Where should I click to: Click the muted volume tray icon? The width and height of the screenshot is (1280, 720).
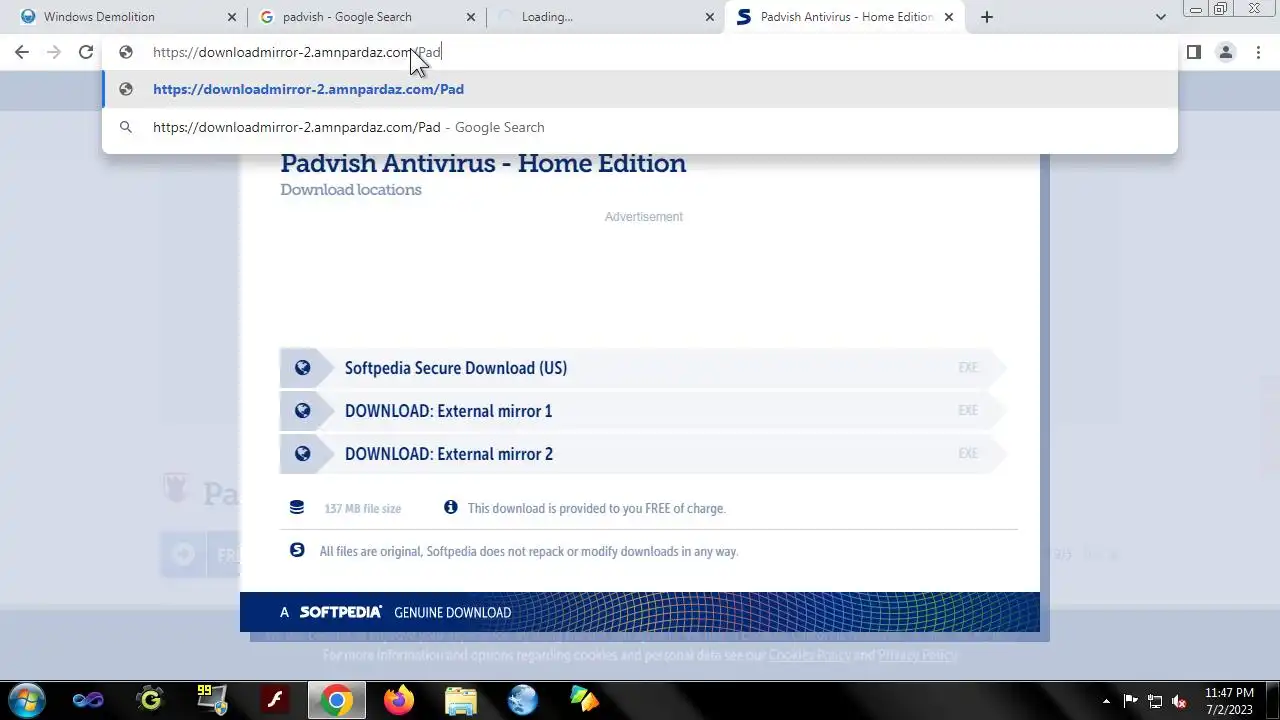point(1180,701)
